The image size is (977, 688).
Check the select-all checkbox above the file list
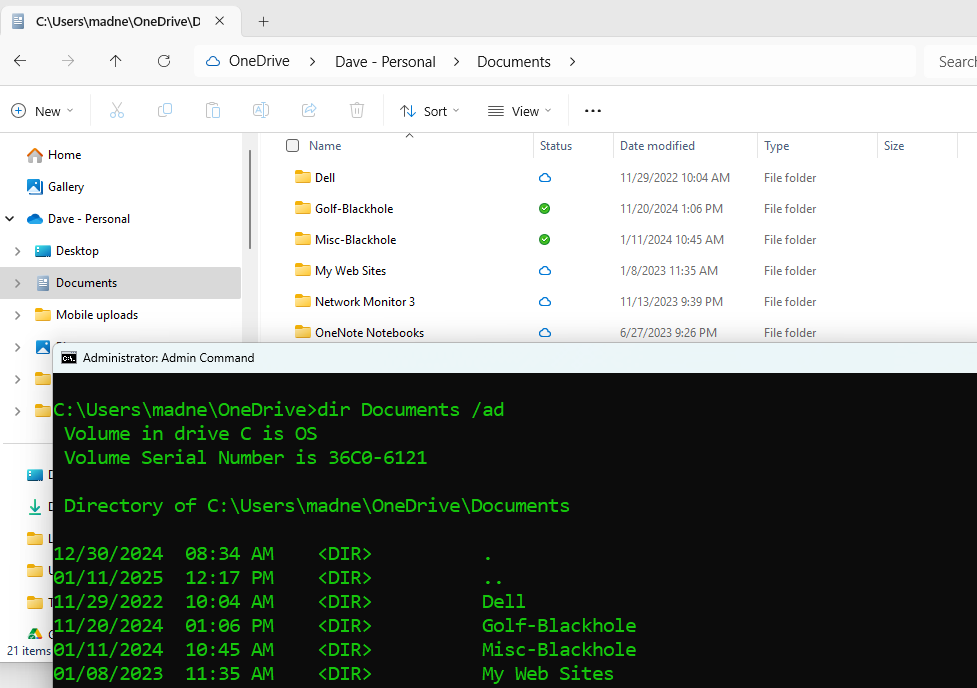[292, 145]
